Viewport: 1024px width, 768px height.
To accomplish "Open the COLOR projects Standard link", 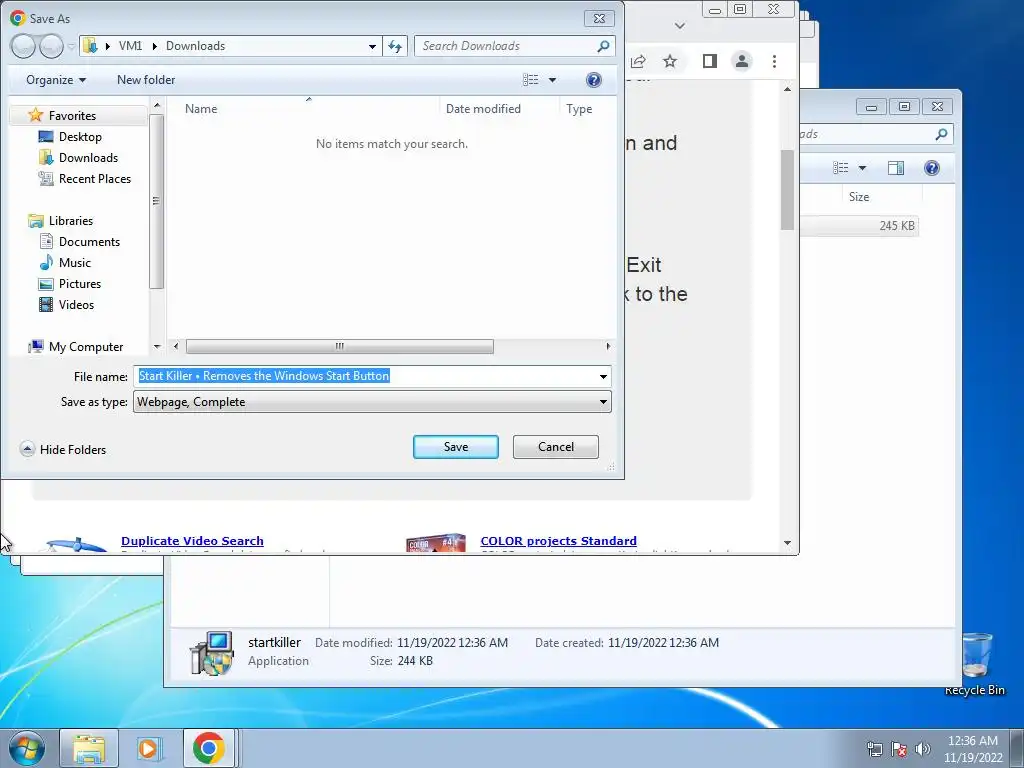I will [558, 541].
